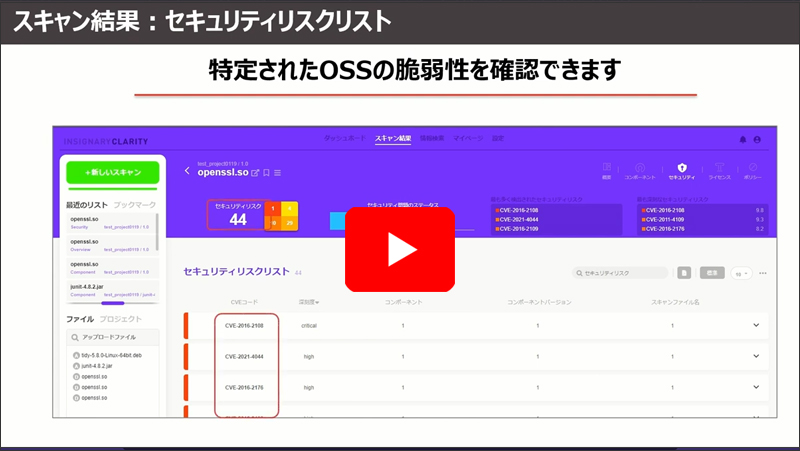Click the amber severity box showing 29
Image resolution: width=800 pixels, height=451 pixels.
(290, 223)
